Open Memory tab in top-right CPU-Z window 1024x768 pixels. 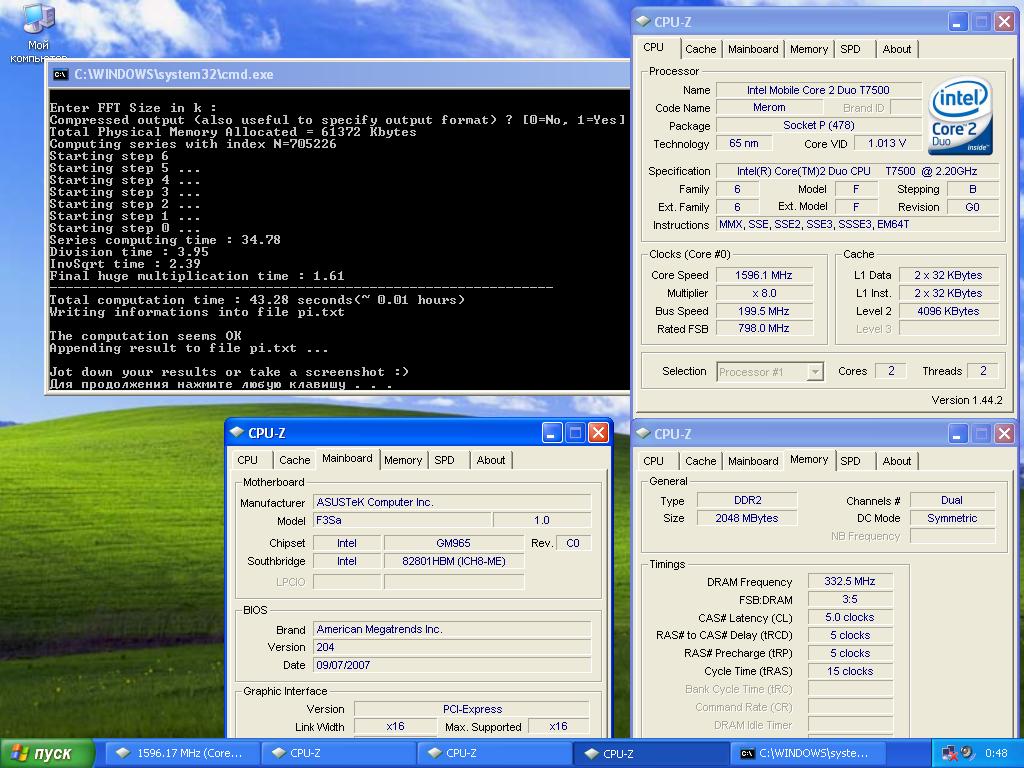(808, 49)
